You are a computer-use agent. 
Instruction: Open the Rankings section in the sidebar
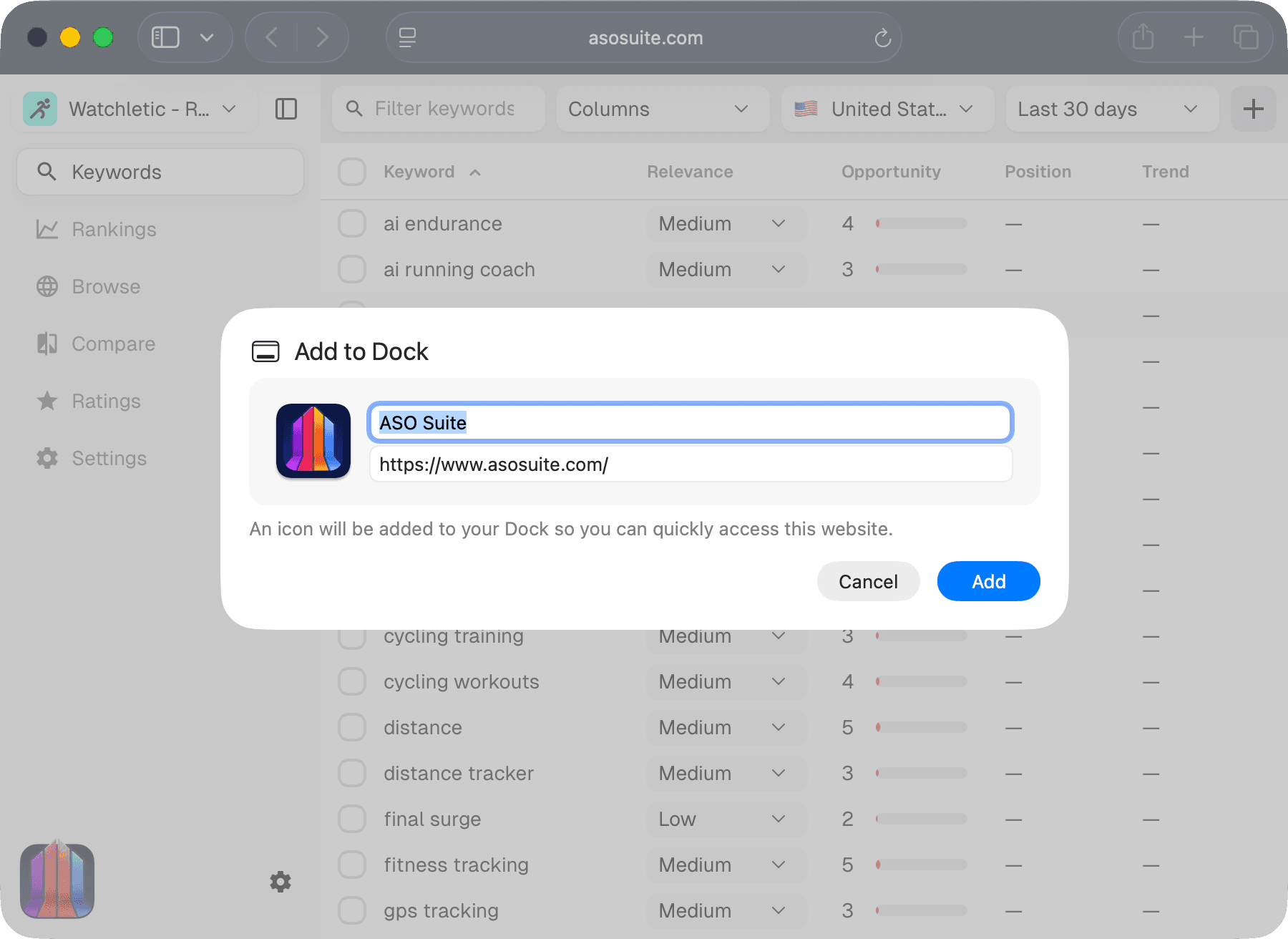(114, 229)
